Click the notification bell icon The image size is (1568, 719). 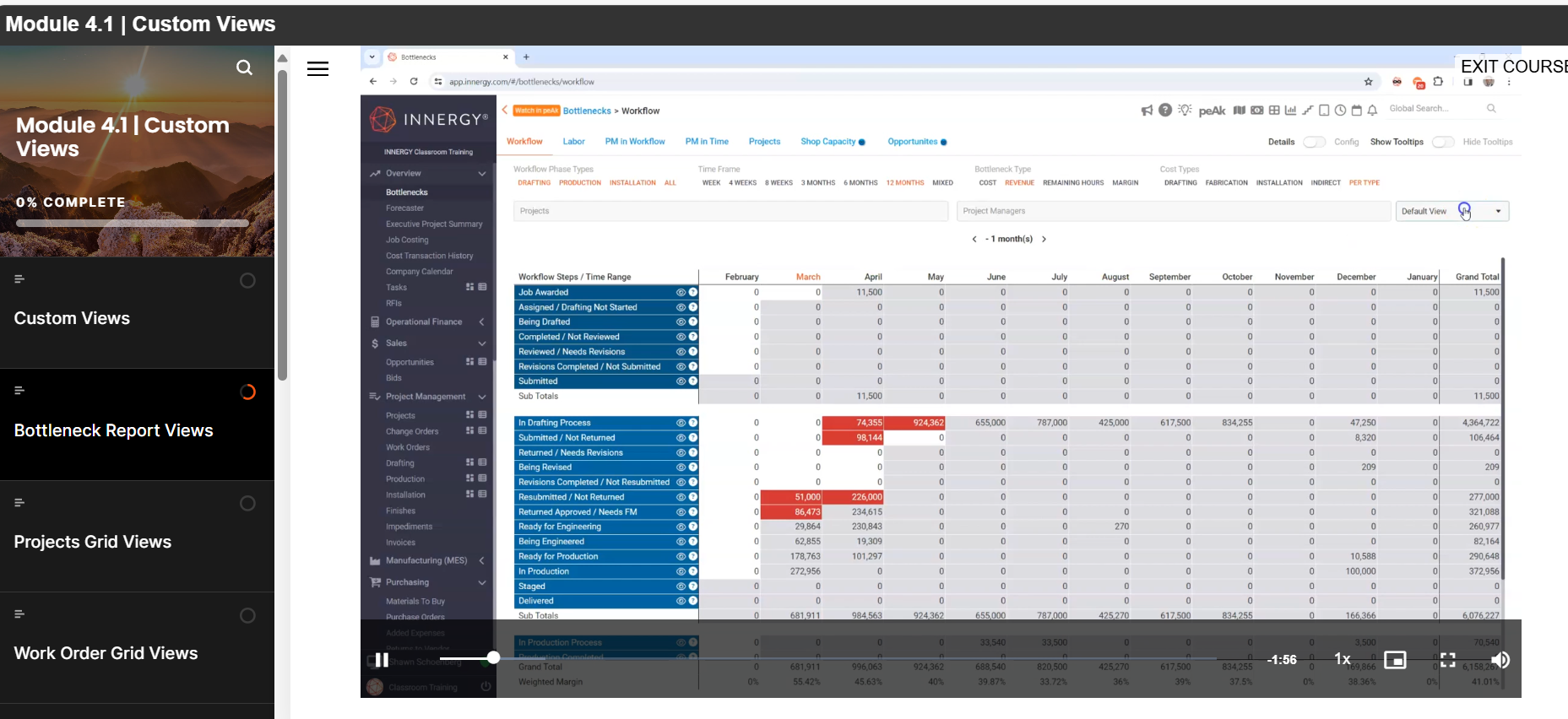click(x=1372, y=111)
